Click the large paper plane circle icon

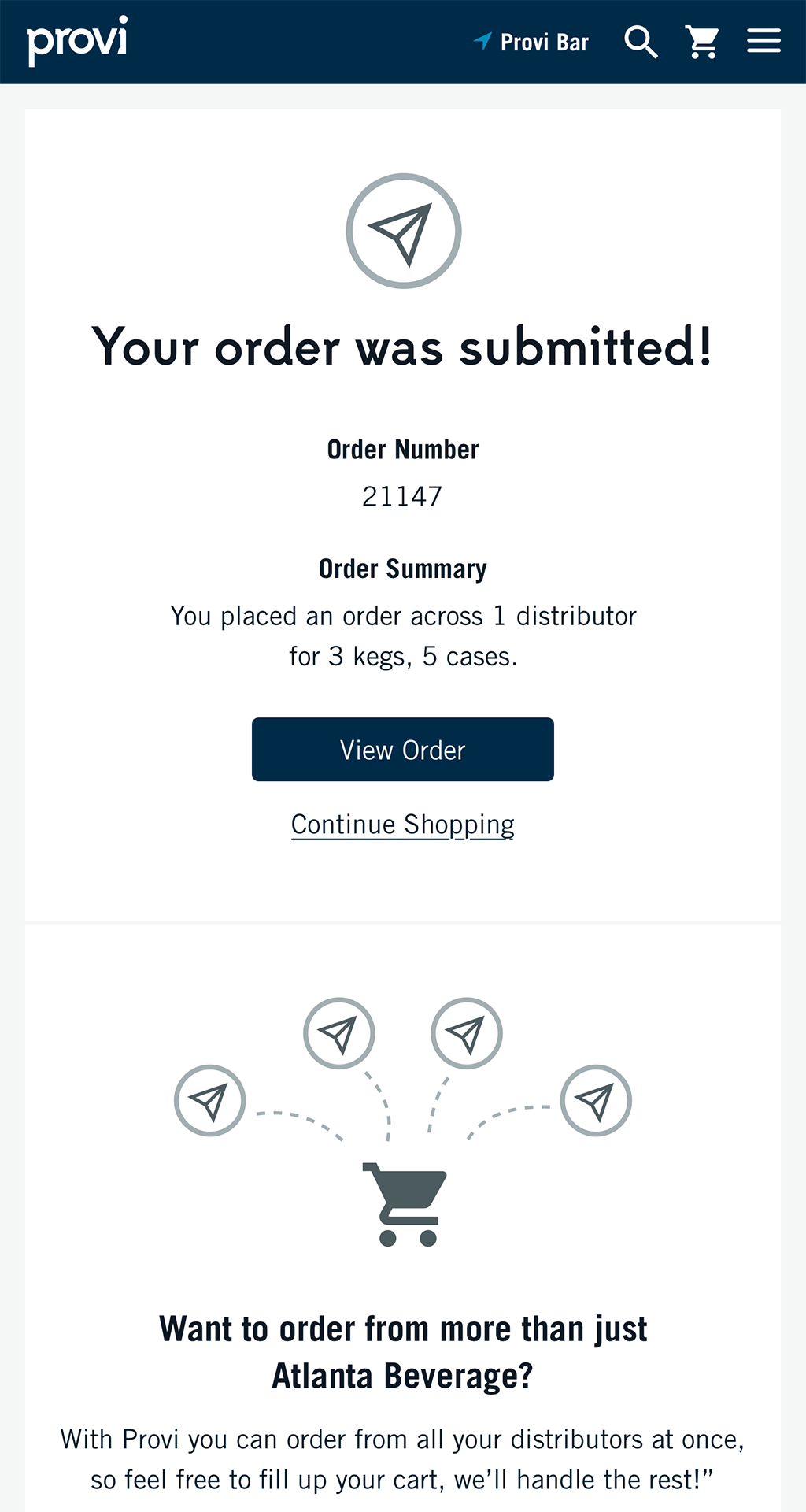pyautogui.click(x=404, y=231)
